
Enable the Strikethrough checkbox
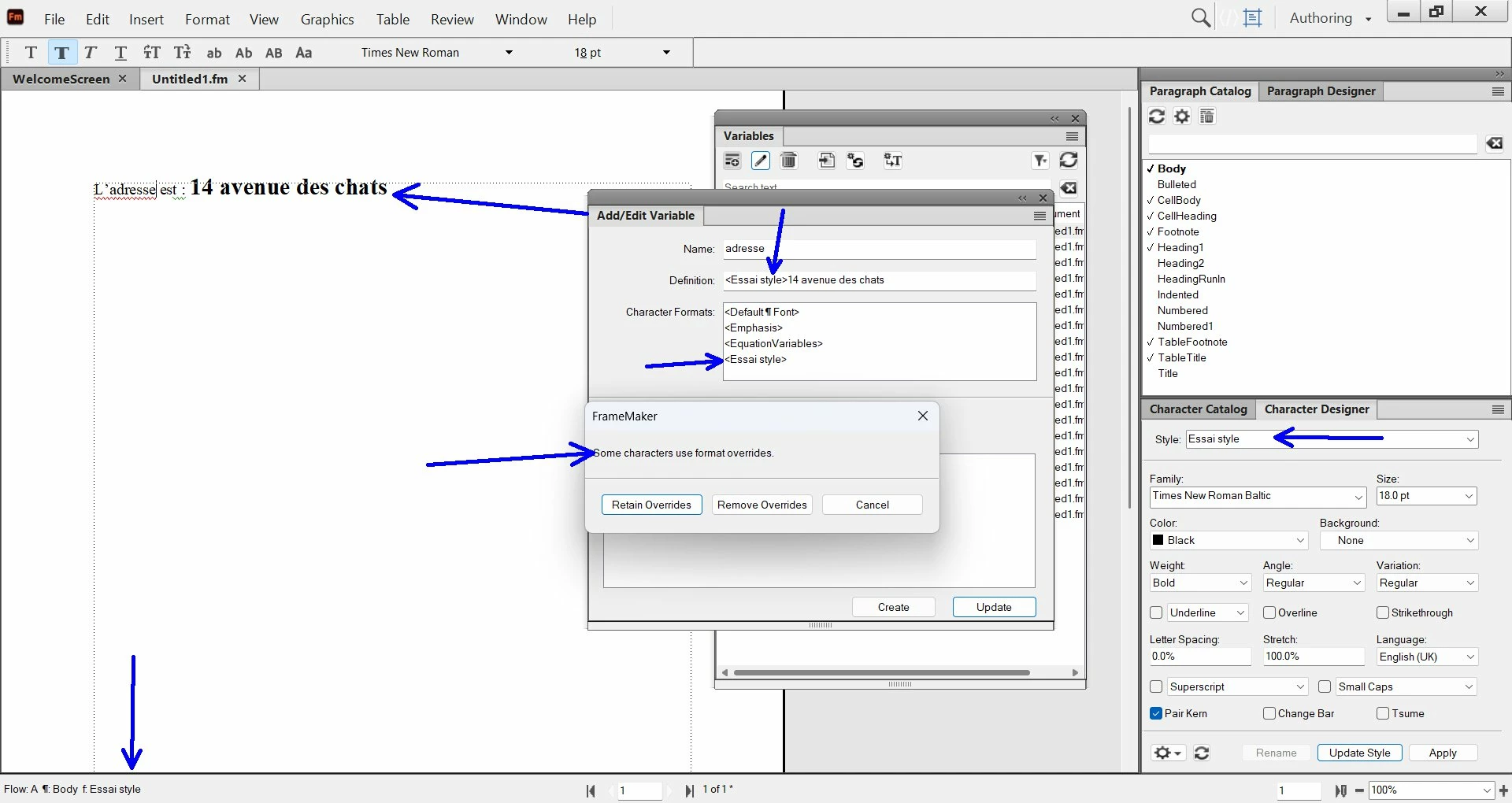coord(1383,612)
